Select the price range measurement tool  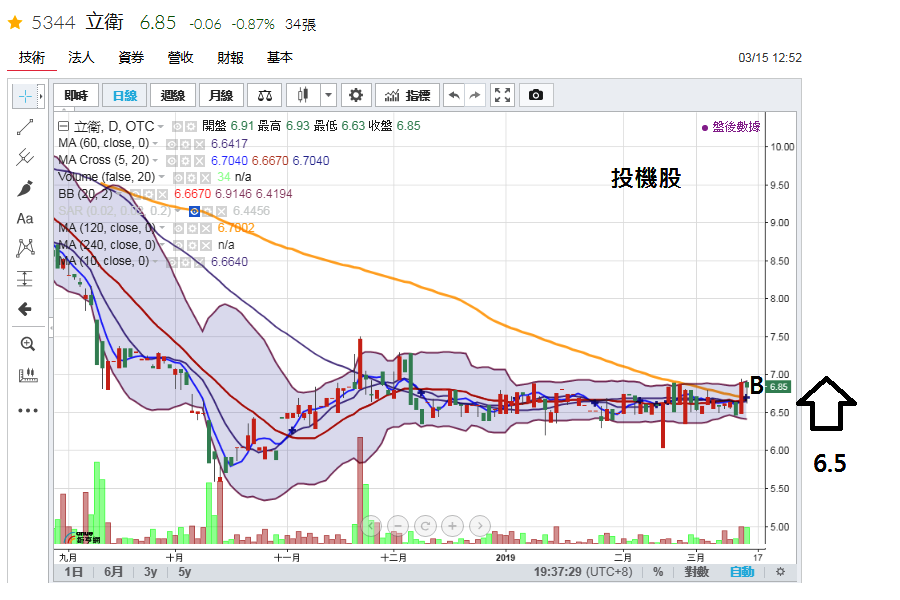[x=25, y=278]
